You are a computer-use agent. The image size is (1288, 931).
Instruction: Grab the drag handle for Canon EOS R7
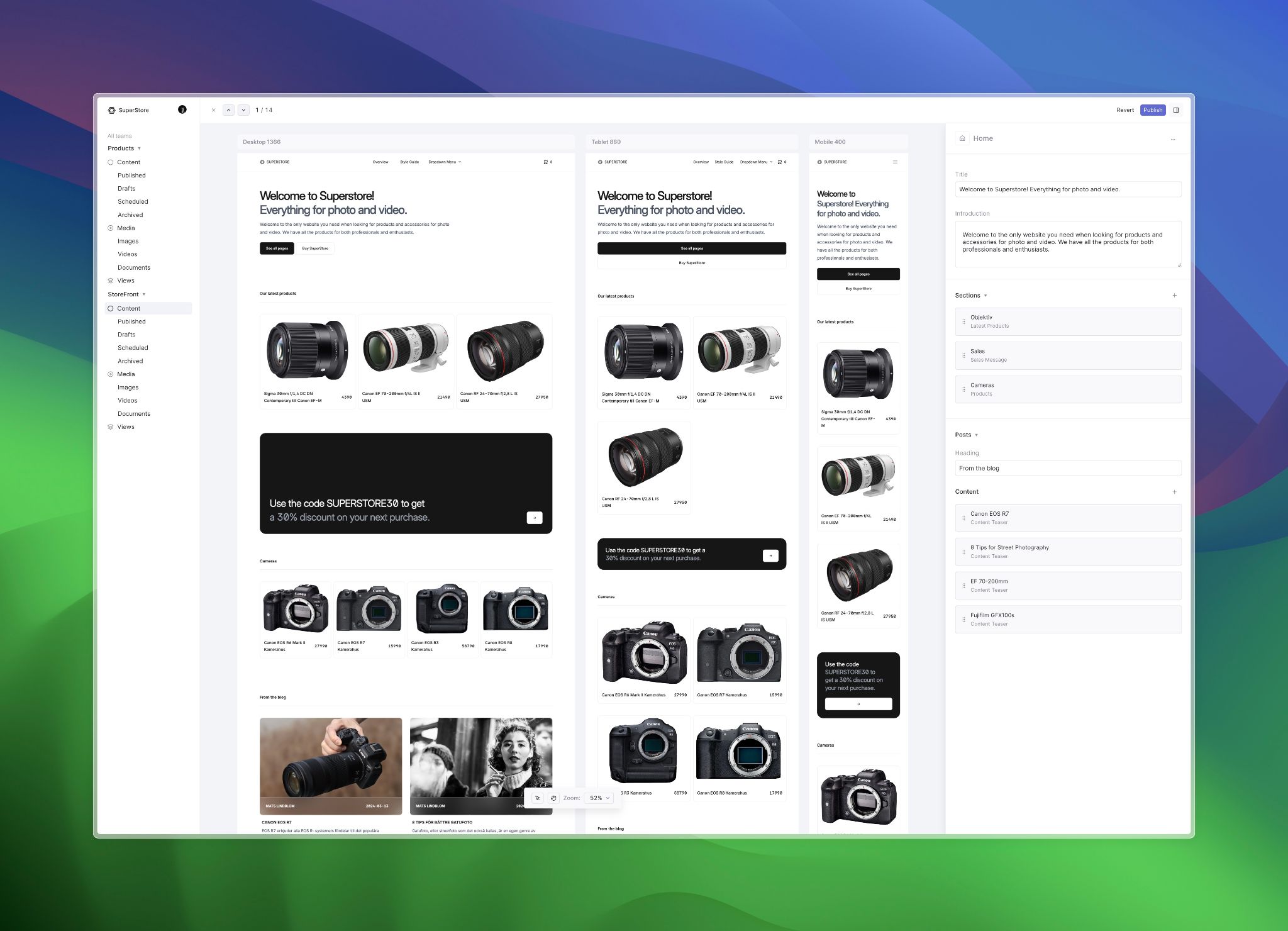[963, 518]
